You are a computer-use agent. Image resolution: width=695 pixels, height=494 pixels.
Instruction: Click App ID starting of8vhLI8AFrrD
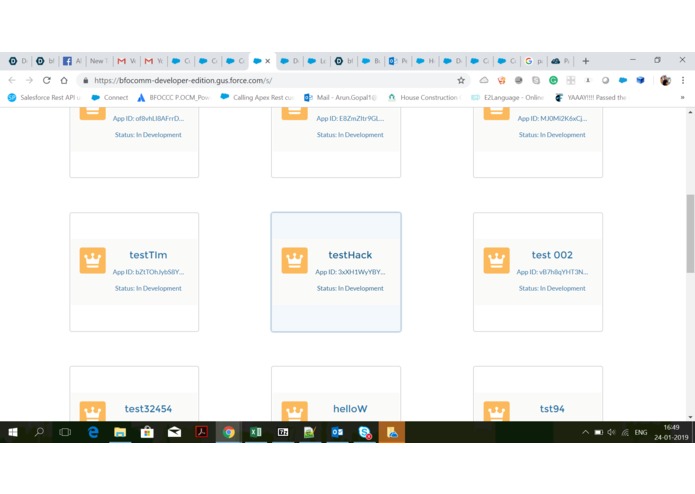pyautogui.click(x=148, y=119)
